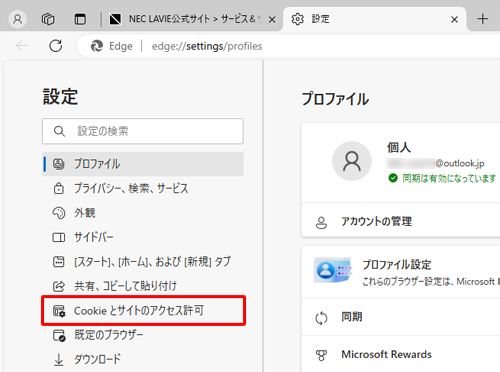Viewport: 500px width, 372px height.
Task: Reload the page with refresh icon
Action: (x=56, y=46)
